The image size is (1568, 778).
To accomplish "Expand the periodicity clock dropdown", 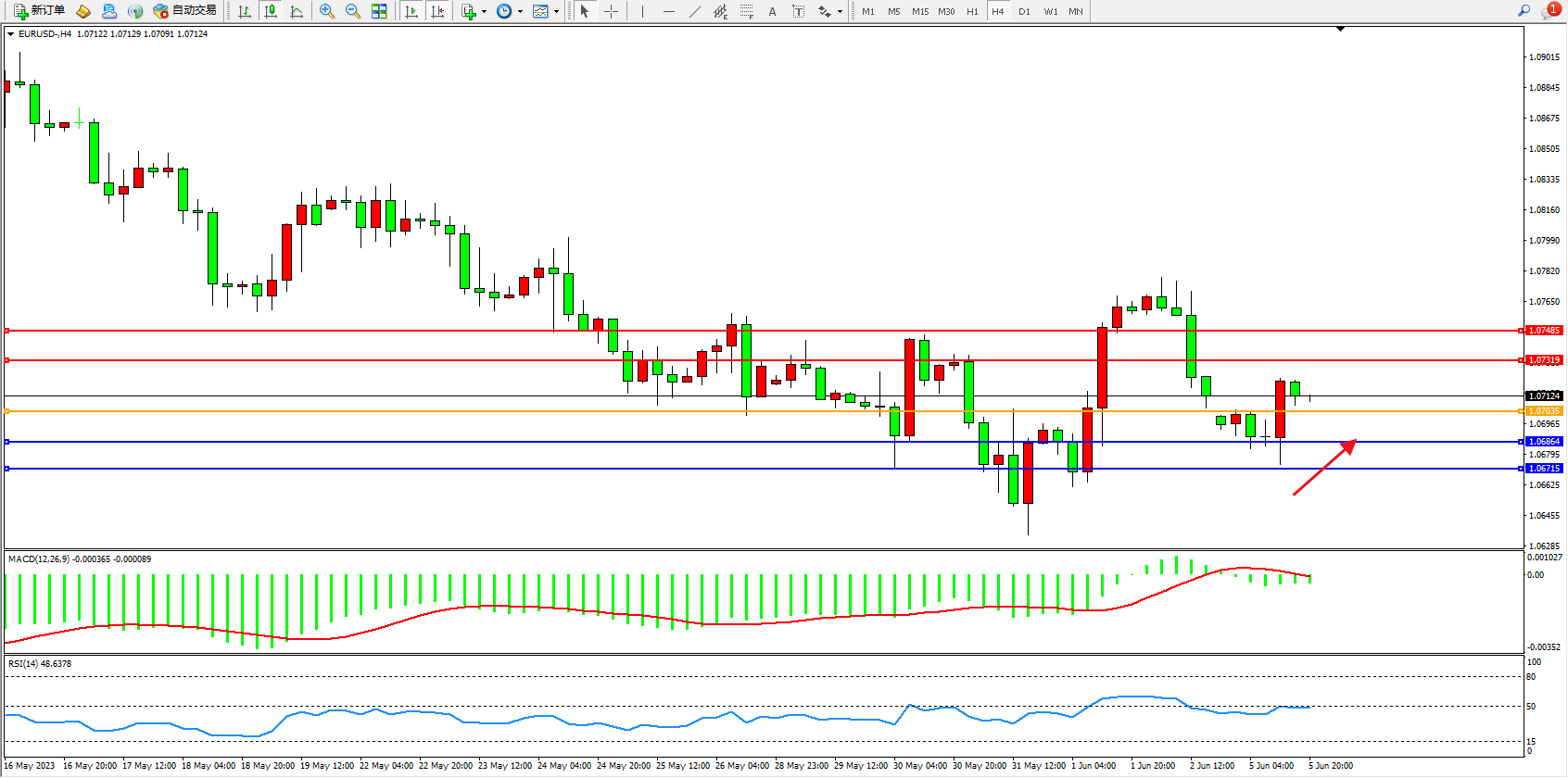I will pyautogui.click(x=520, y=12).
